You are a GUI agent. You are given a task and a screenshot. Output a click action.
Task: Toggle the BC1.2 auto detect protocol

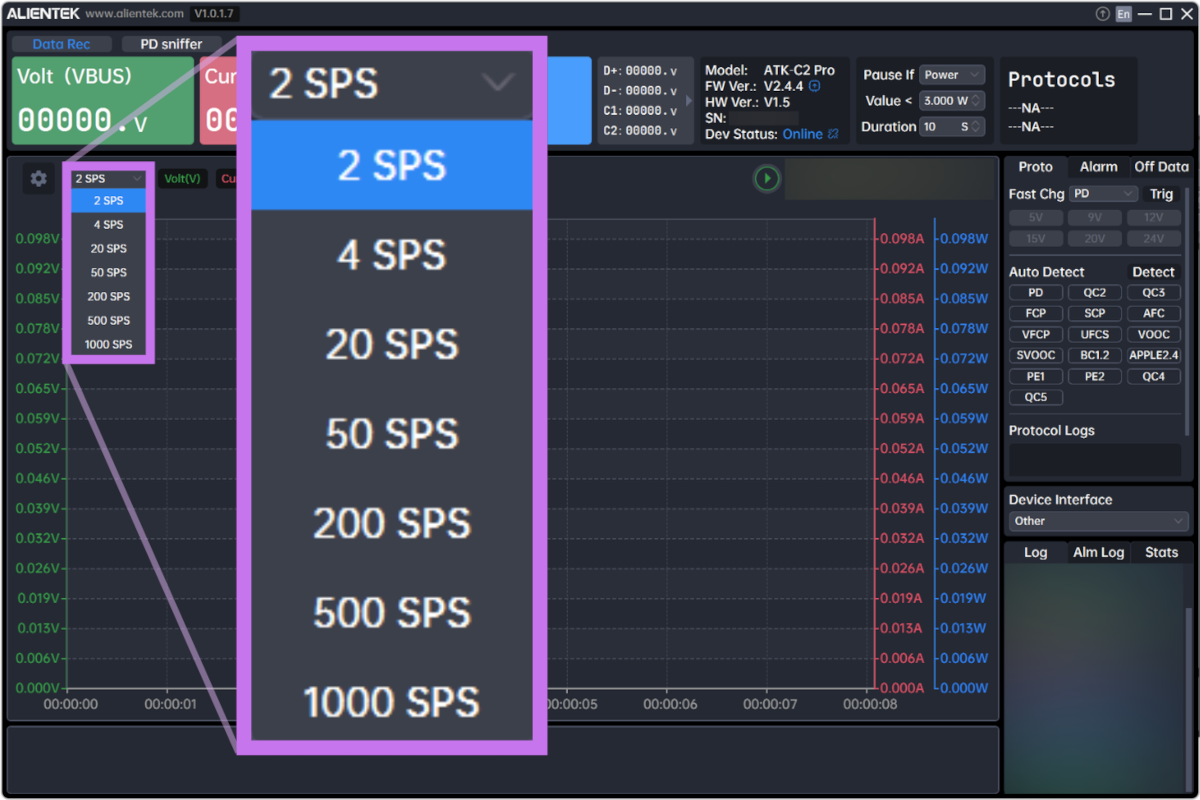pyautogui.click(x=1094, y=356)
